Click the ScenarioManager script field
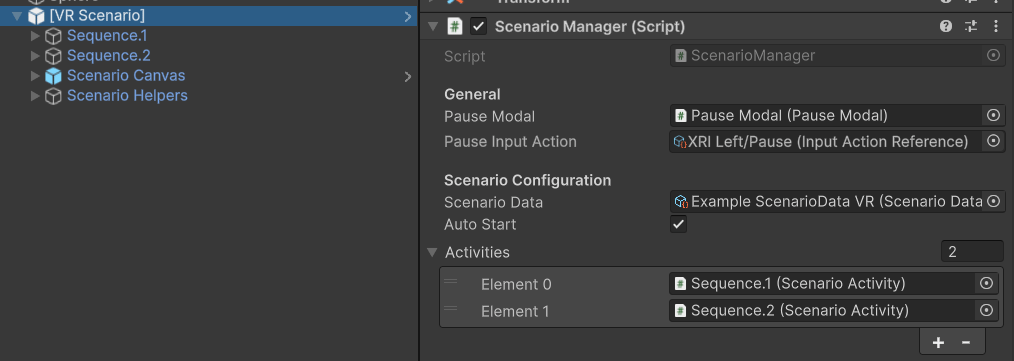Screen dimensions: 1014x361 coord(827,56)
